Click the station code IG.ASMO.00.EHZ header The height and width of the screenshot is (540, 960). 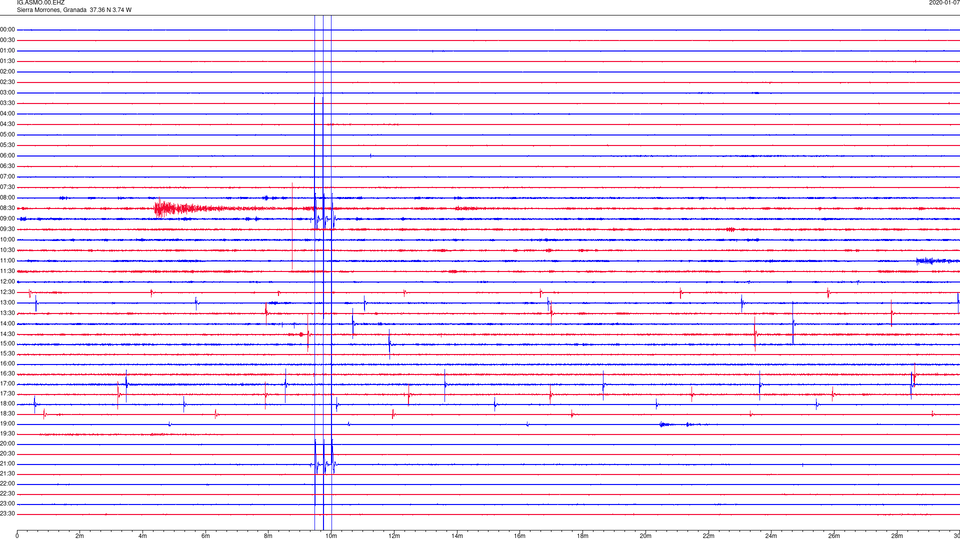click(x=40, y=2)
